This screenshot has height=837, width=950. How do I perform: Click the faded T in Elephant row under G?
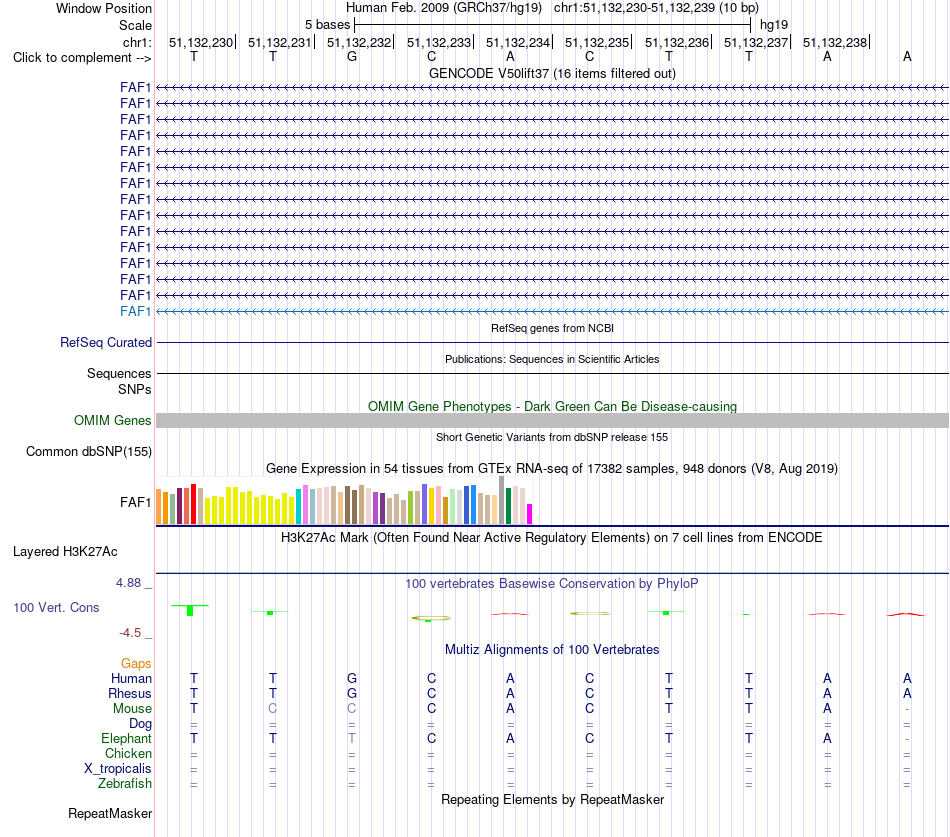[x=352, y=738]
